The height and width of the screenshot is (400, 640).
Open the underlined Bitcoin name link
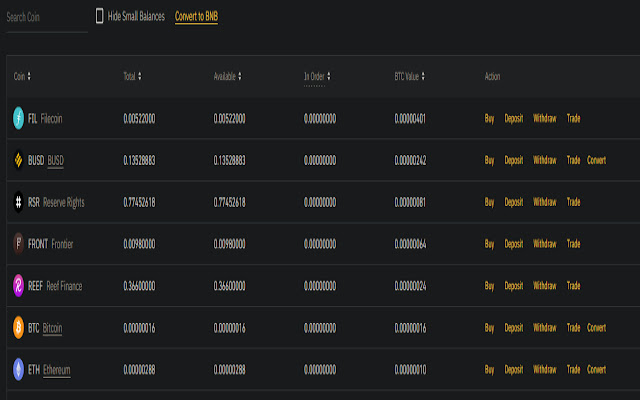pos(53,328)
